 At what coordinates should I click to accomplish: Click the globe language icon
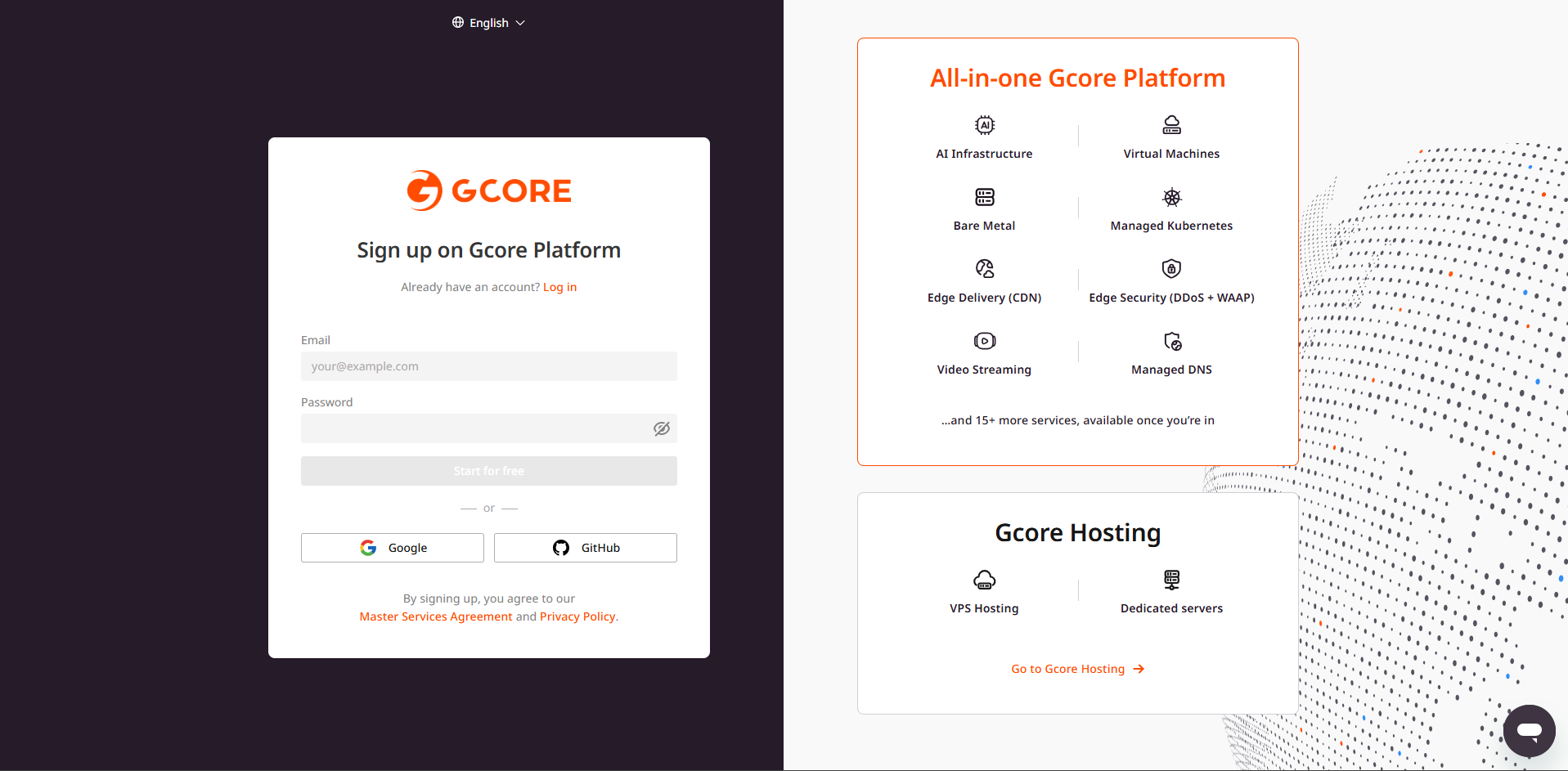(x=458, y=22)
